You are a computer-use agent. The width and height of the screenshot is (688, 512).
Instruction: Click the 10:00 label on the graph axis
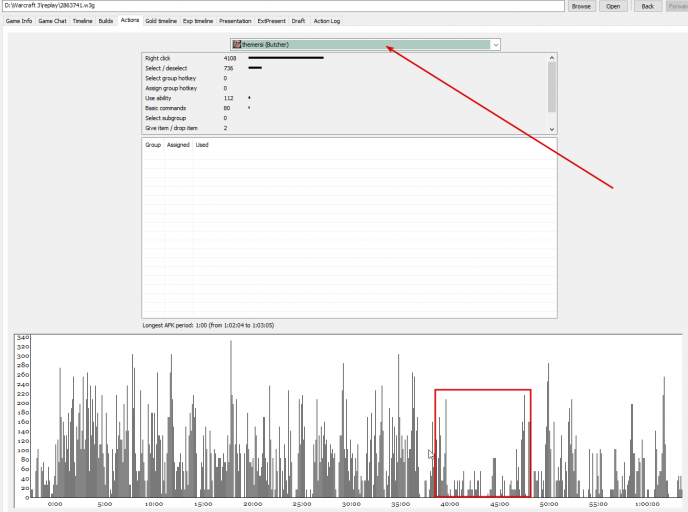coord(154,504)
